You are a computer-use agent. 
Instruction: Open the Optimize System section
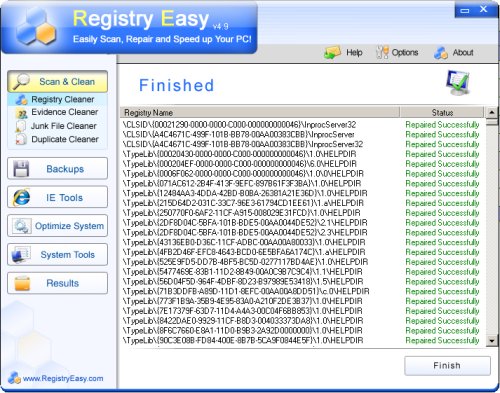click(57, 226)
